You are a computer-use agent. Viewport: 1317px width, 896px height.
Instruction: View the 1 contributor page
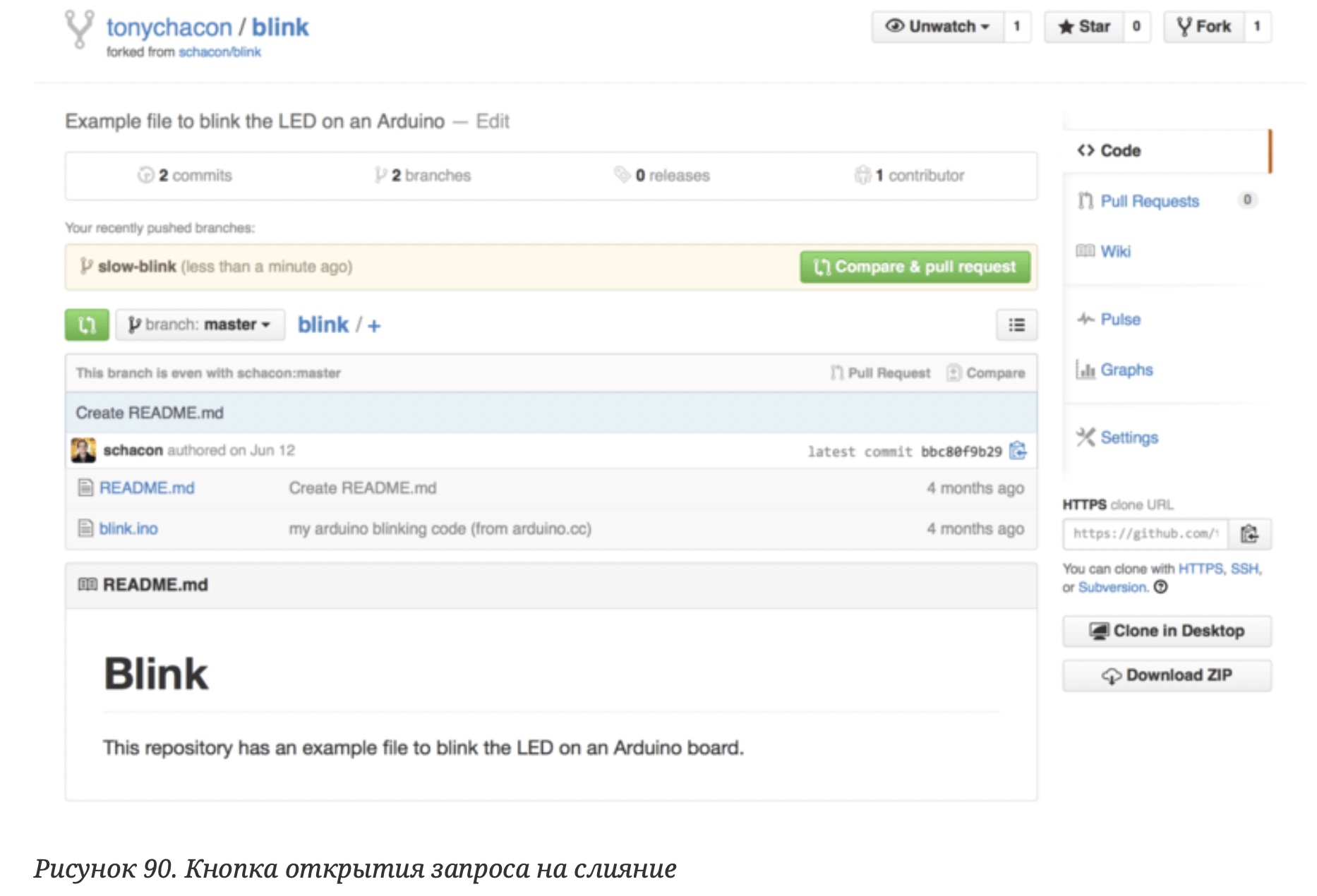909,175
